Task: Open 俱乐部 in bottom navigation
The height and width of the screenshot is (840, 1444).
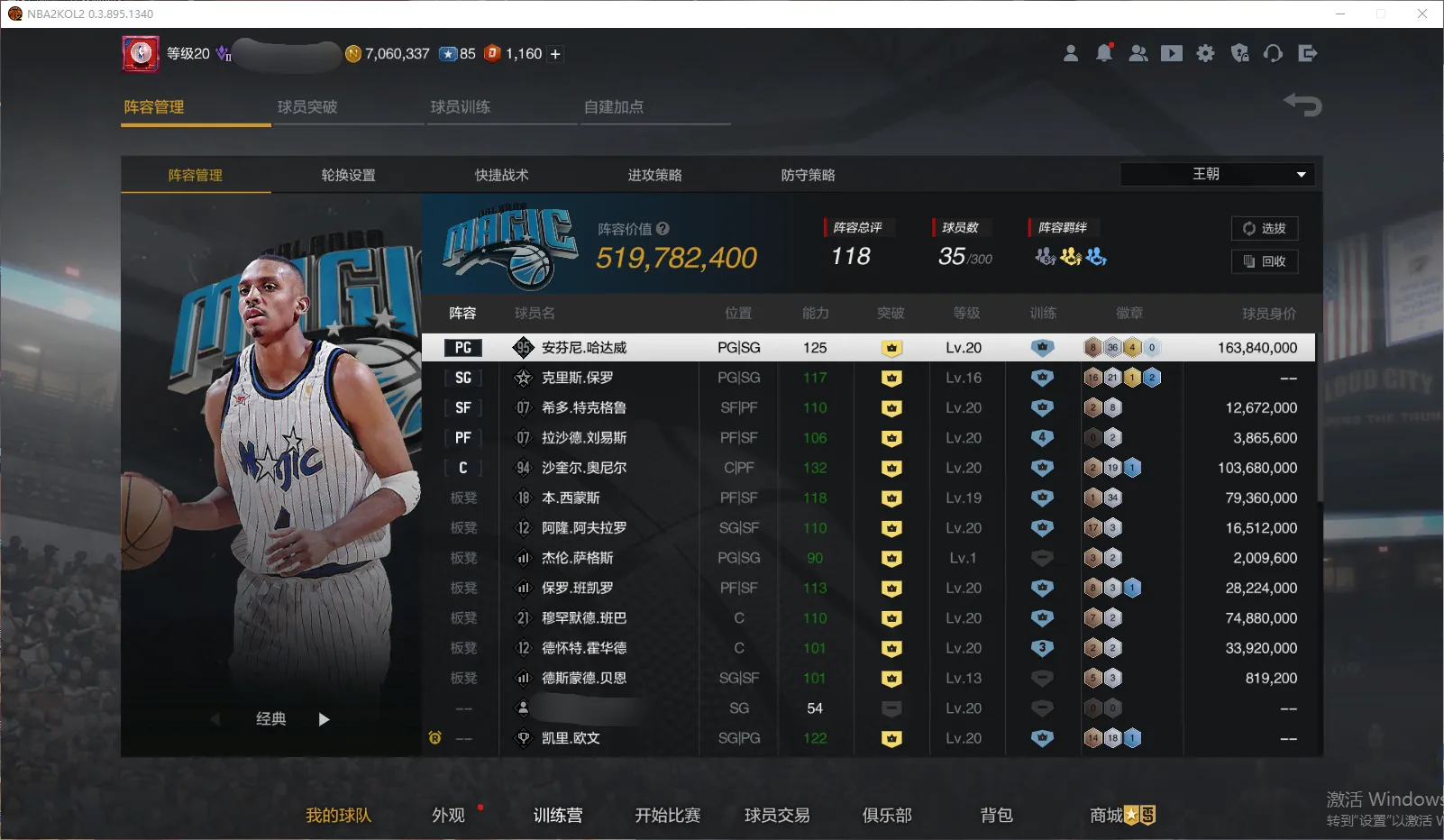Action: point(887,816)
